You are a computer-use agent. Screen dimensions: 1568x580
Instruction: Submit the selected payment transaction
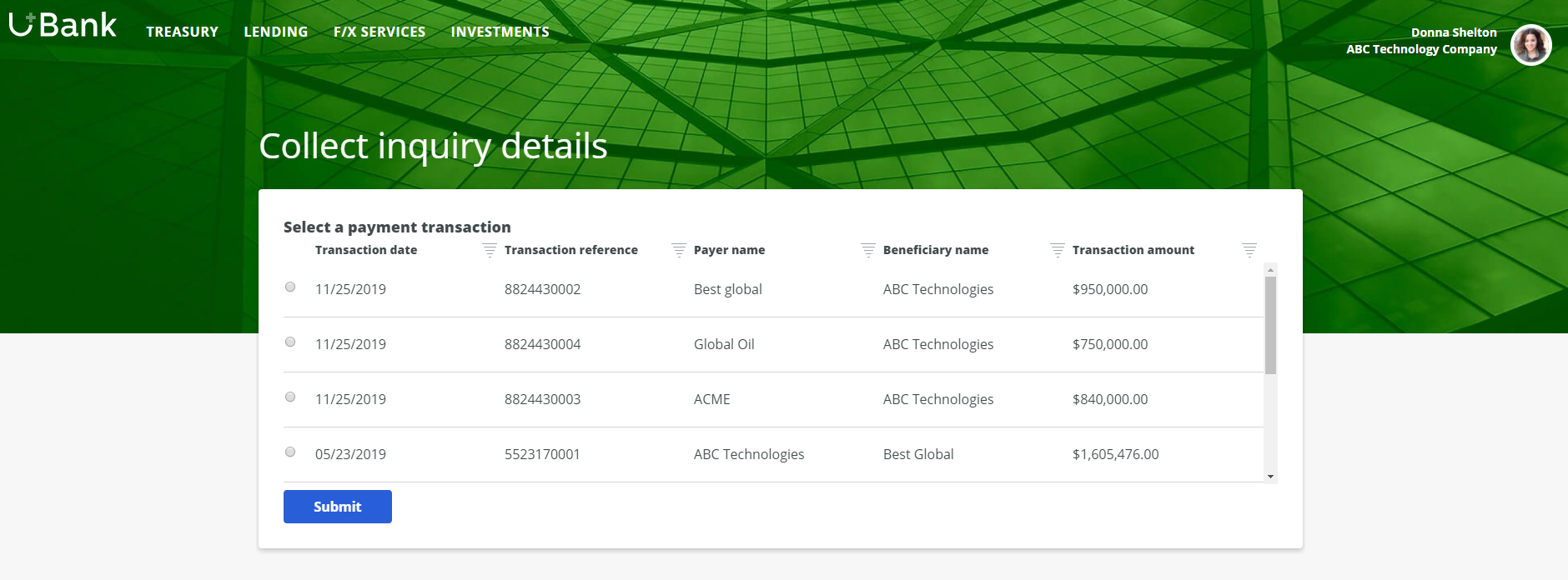click(x=338, y=507)
